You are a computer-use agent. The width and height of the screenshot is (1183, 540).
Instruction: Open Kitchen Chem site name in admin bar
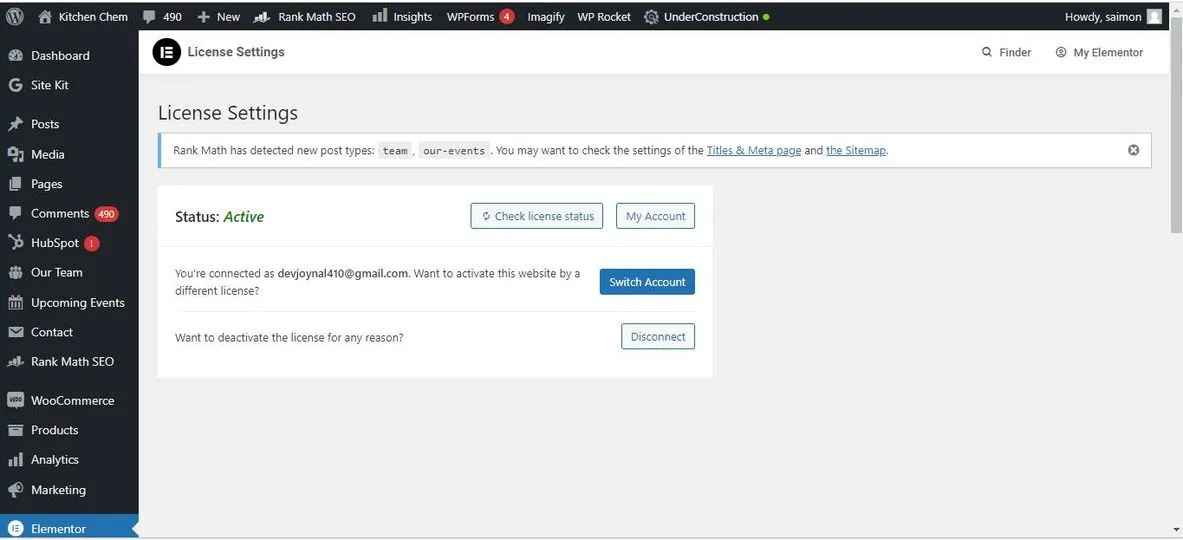click(x=94, y=17)
